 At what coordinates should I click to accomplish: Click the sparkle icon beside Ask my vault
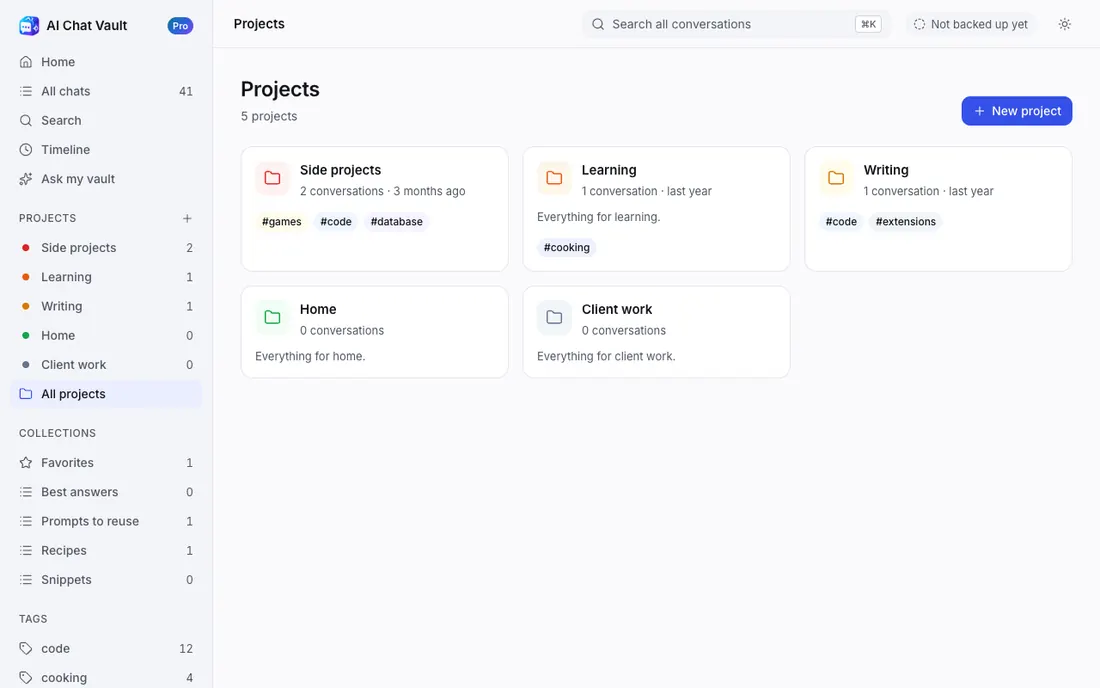click(26, 179)
